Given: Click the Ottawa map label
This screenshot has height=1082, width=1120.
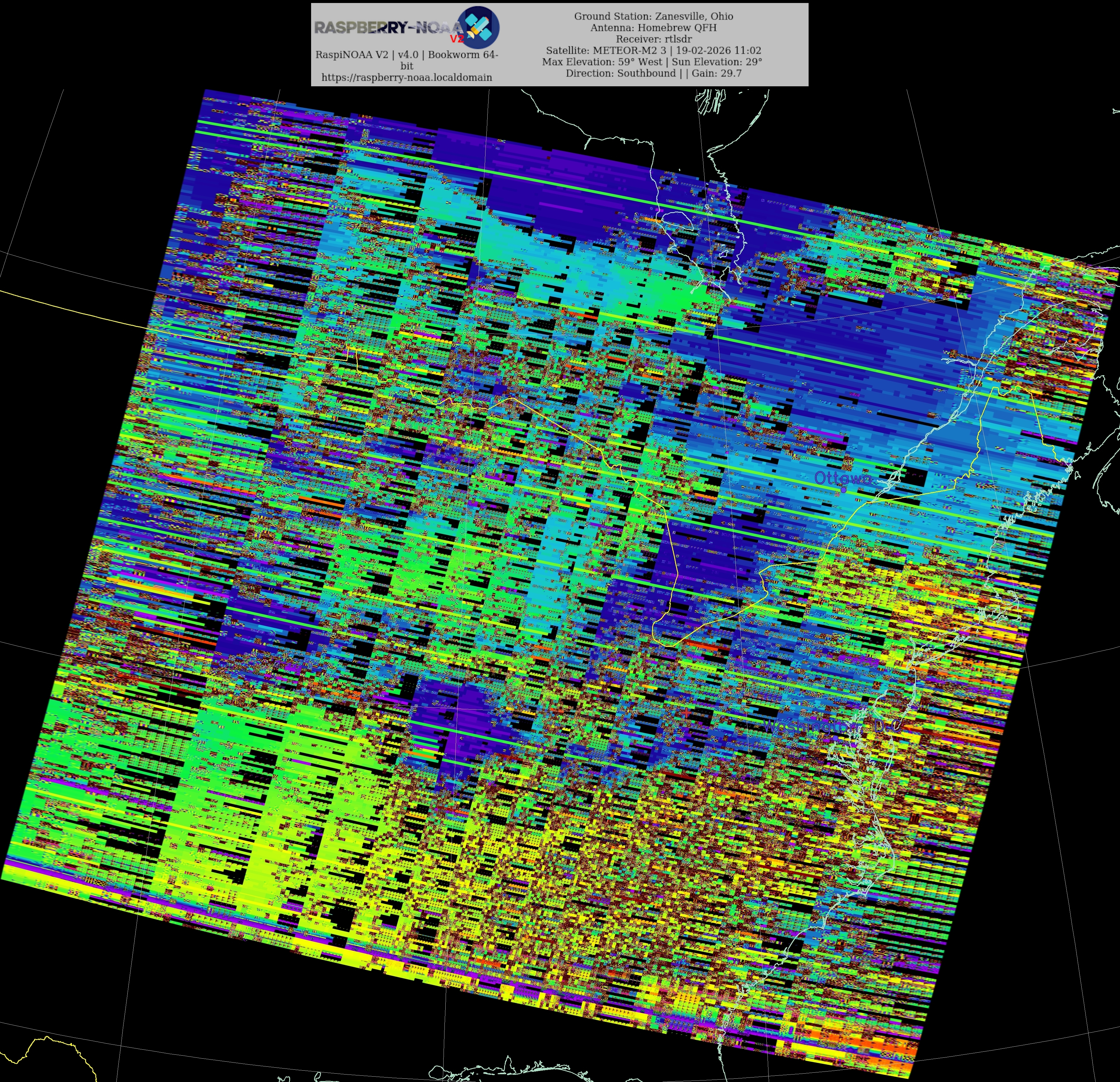Looking at the screenshot, I should [x=842, y=478].
